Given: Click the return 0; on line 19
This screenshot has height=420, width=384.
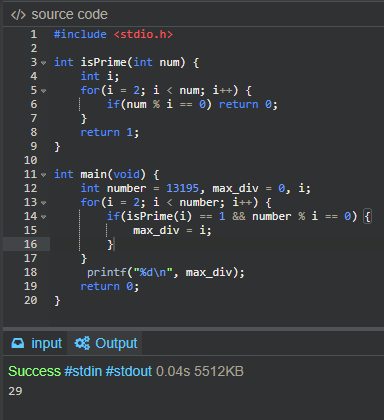Looking at the screenshot, I should [110, 287].
